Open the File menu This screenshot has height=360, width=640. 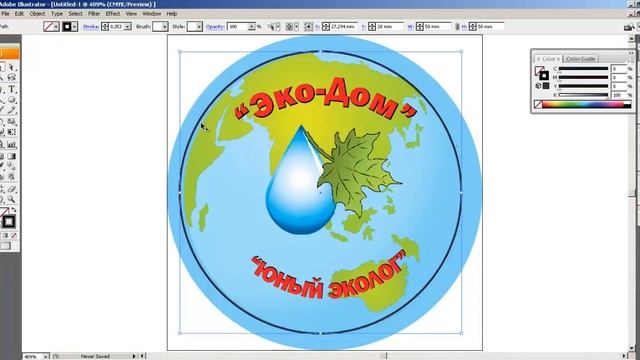(5, 14)
